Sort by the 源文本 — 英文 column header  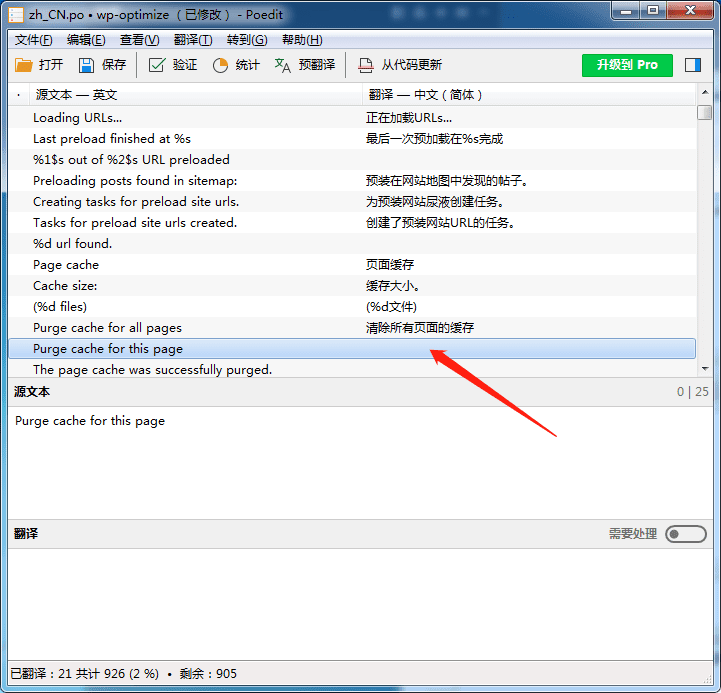196,95
